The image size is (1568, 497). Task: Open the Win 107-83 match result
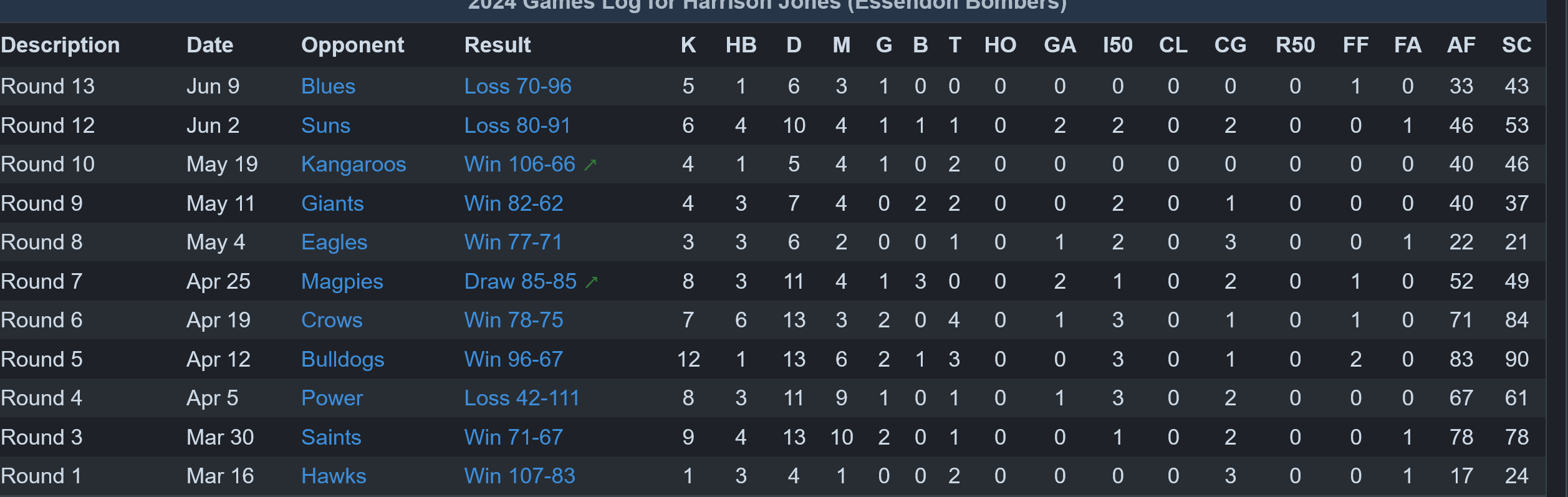(520, 476)
